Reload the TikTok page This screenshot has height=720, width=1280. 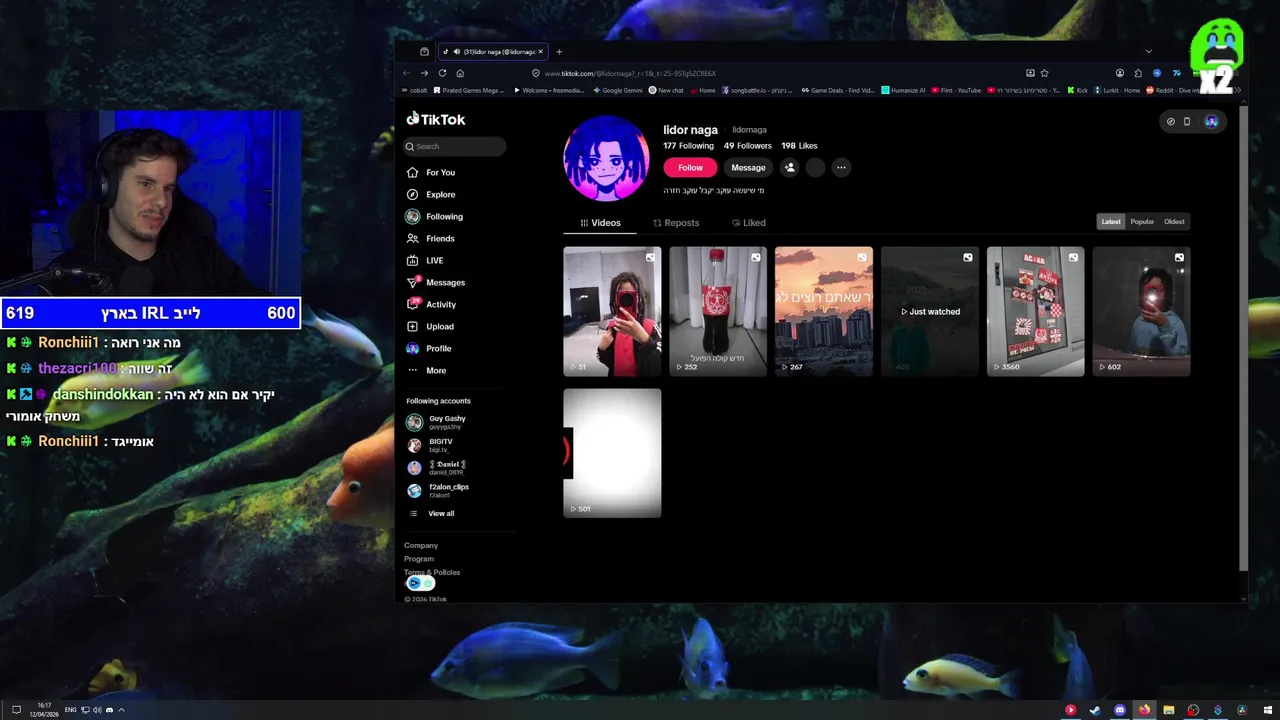point(442,73)
